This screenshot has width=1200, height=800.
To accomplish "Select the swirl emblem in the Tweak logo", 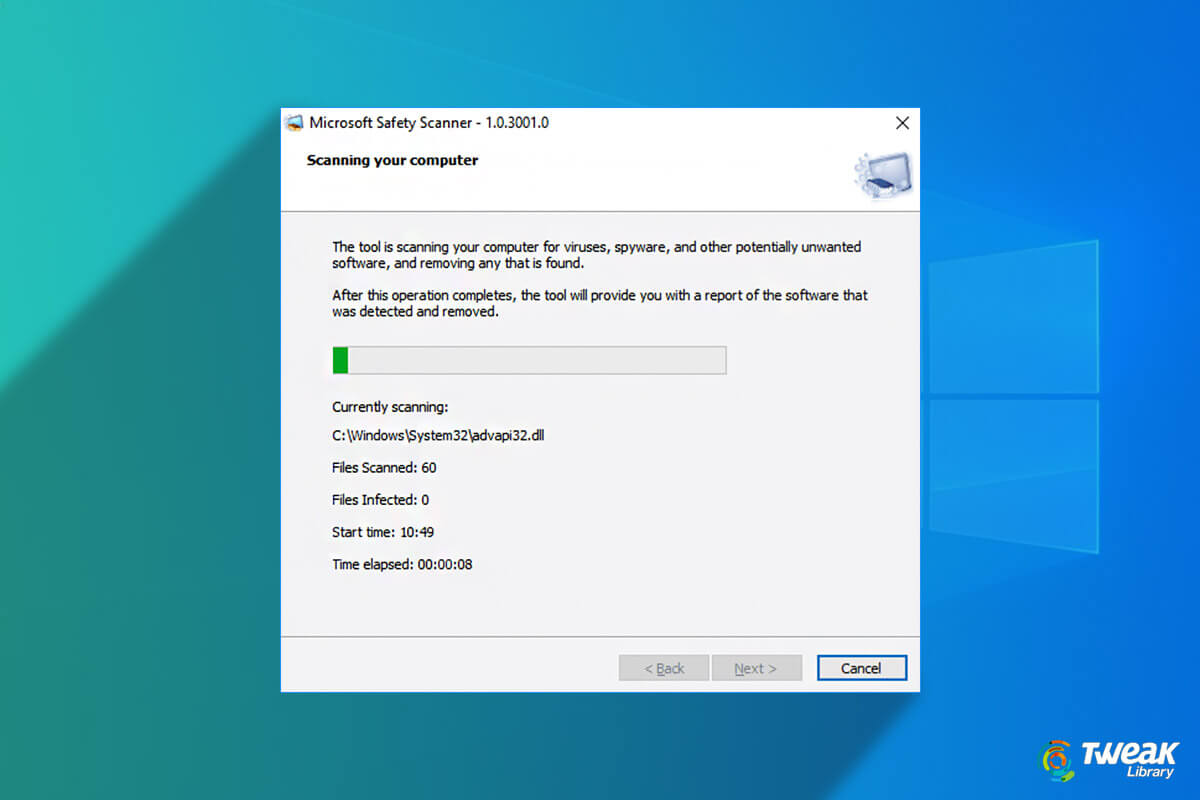I will point(1057,760).
